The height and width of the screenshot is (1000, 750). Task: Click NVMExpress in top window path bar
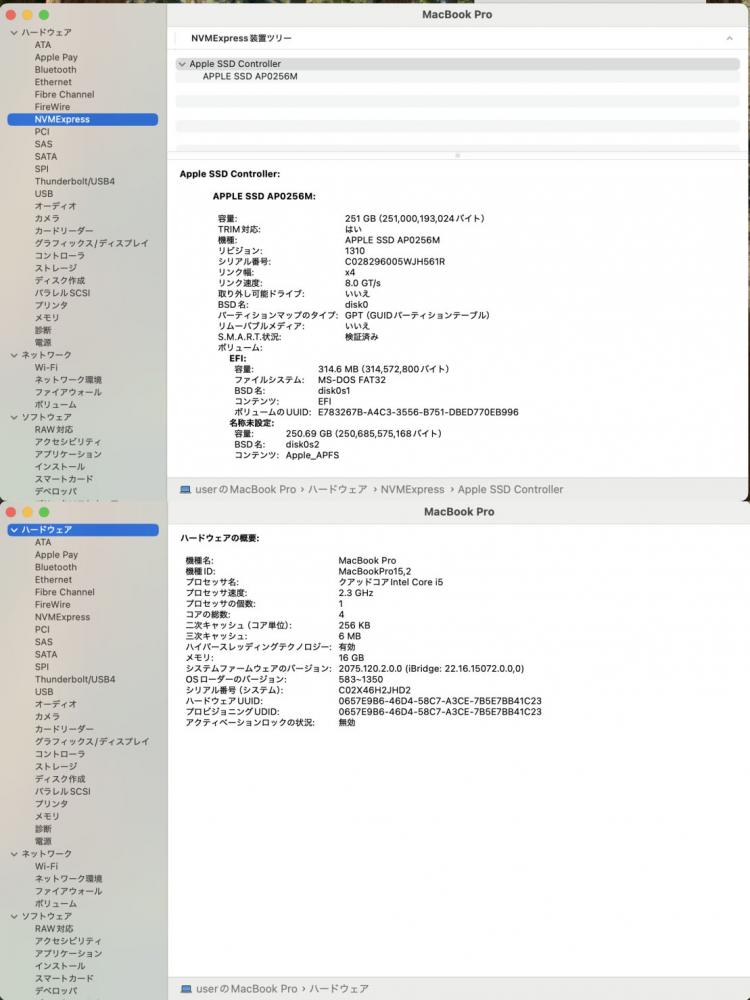click(x=412, y=490)
